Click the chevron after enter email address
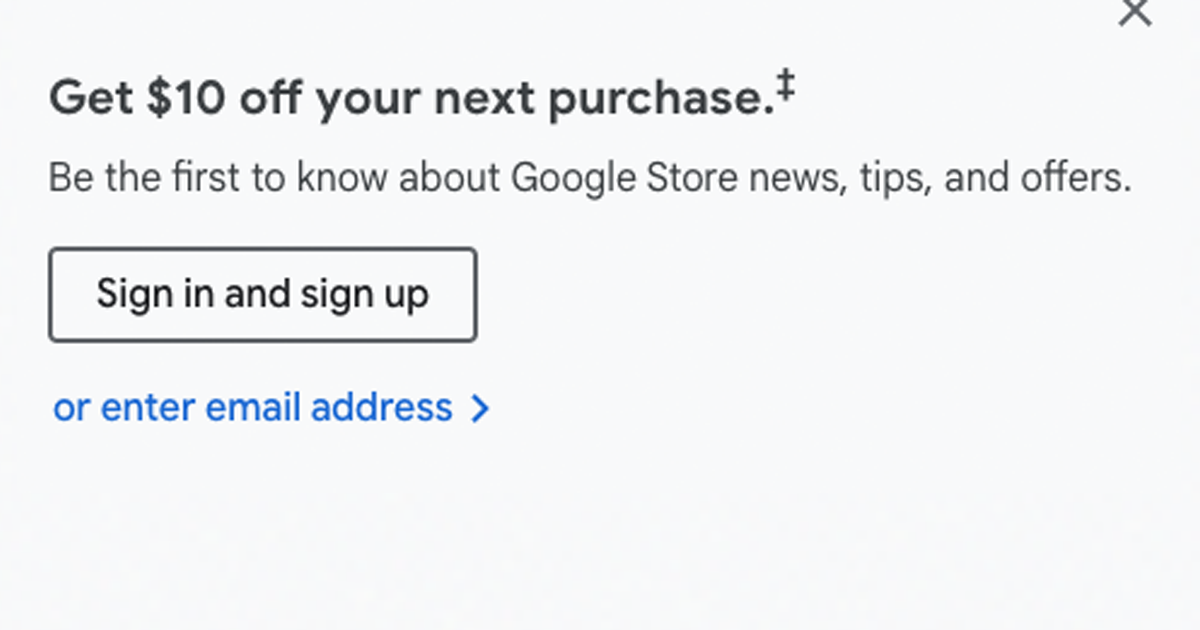This screenshot has width=1200, height=630. [x=481, y=407]
